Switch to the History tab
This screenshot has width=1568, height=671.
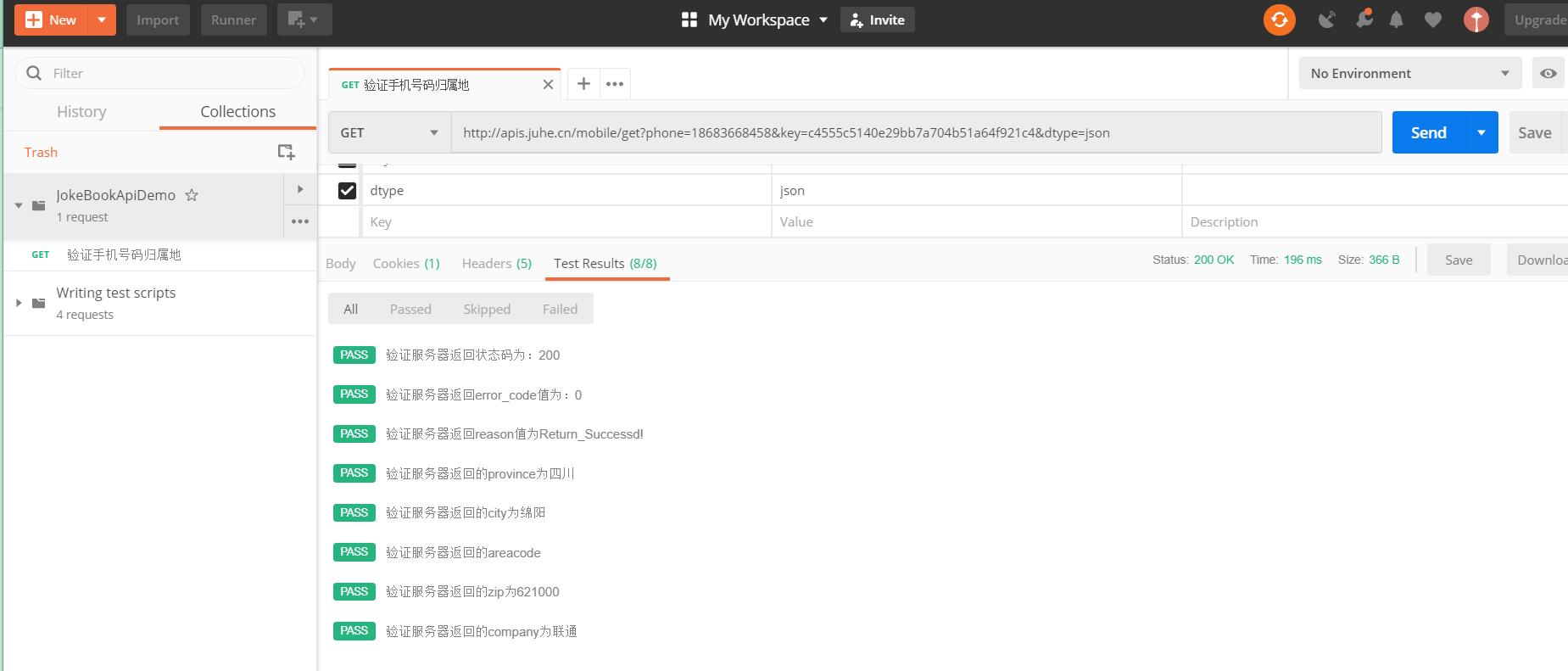pyautogui.click(x=81, y=112)
